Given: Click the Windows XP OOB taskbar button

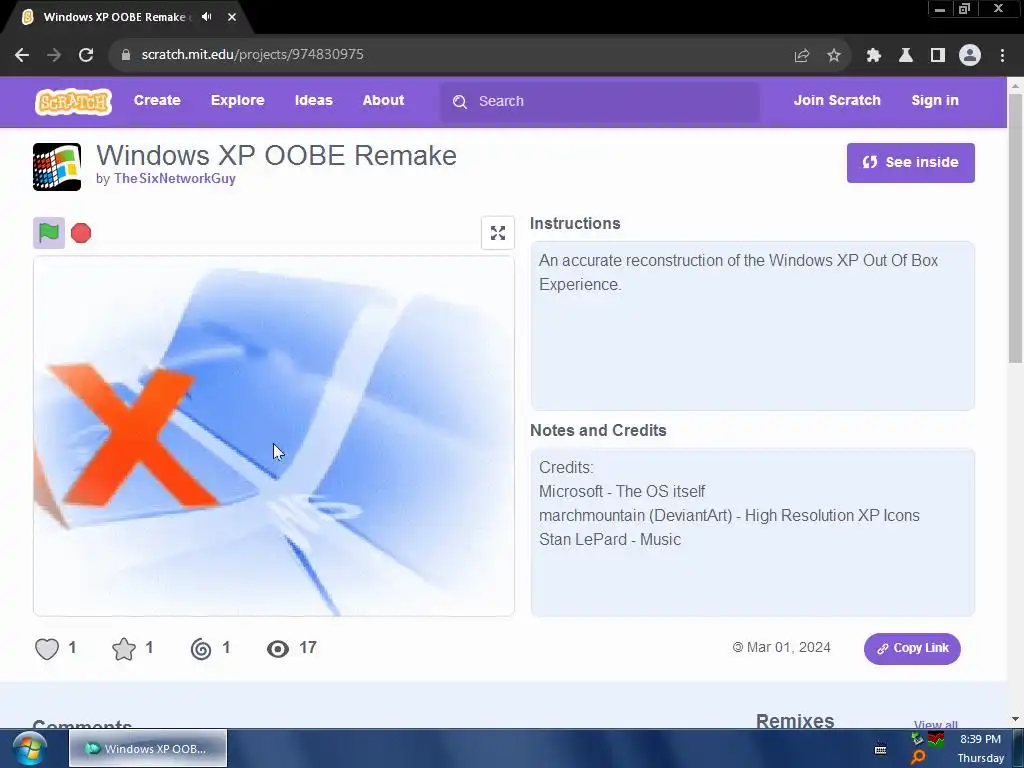Looking at the screenshot, I should [148, 748].
